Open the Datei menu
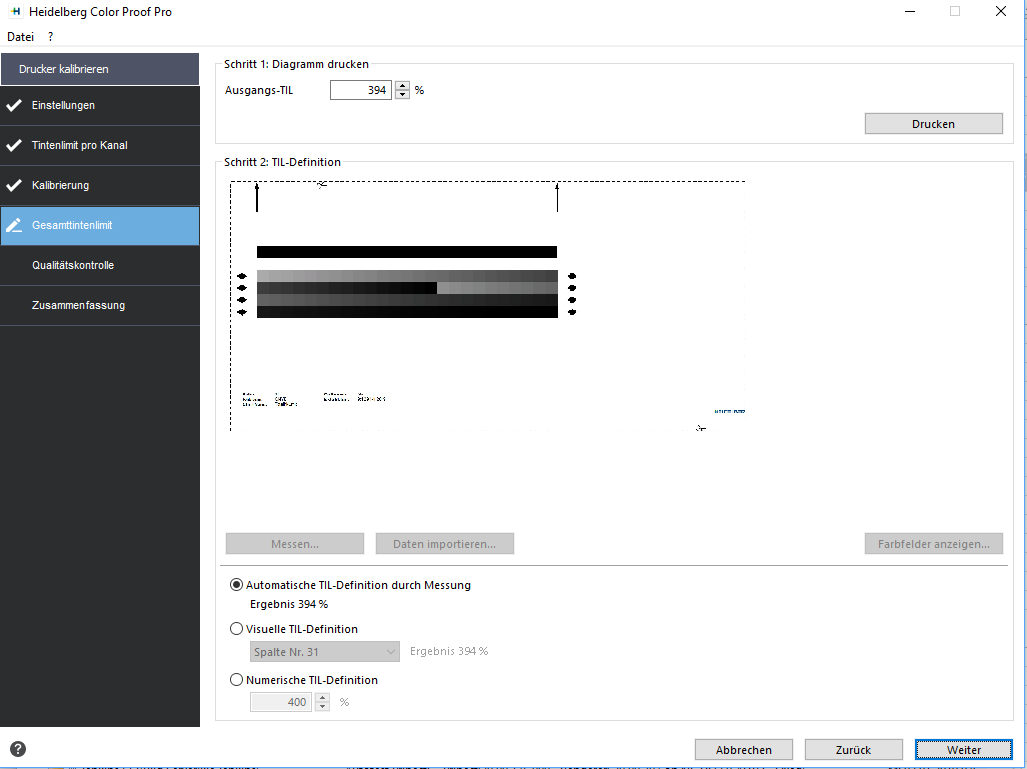This screenshot has height=769, width=1027. (20, 37)
